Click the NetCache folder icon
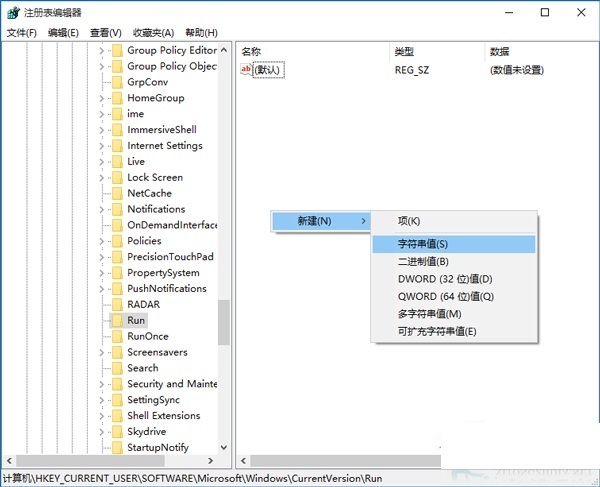The height and width of the screenshot is (487, 600). [117, 193]
